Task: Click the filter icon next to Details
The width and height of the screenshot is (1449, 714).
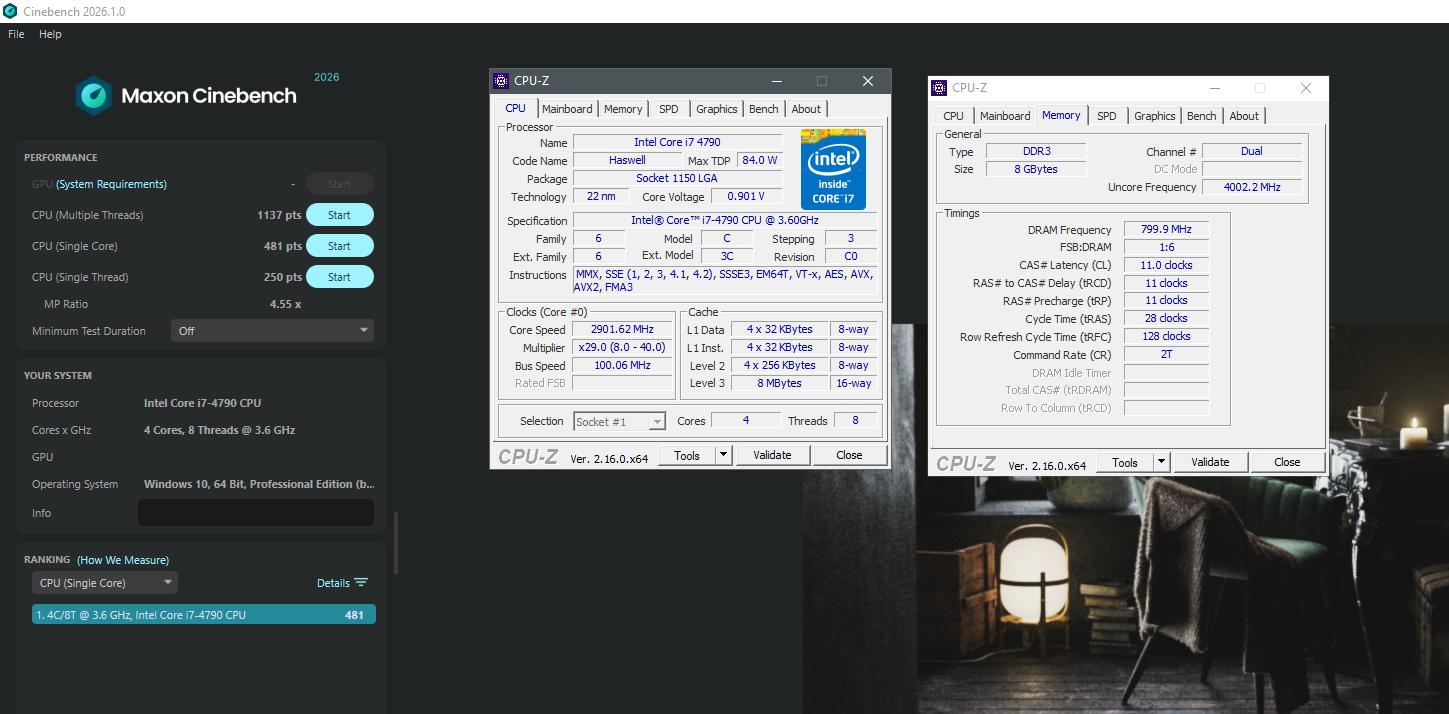Action: pos(361,583)
